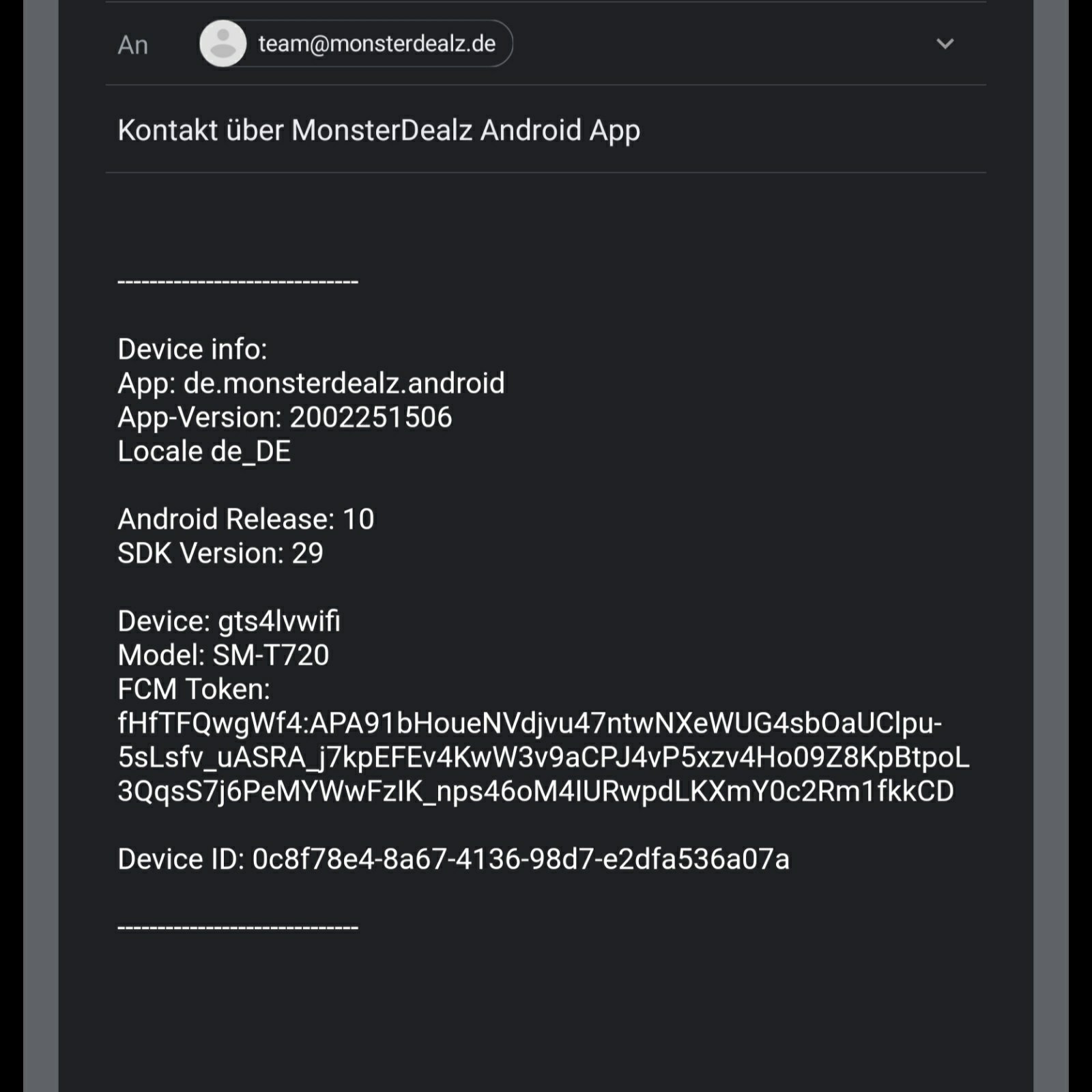Click inside the long FCM token string
Viewport: 1092px width, 1092px height.
(543, 757)
